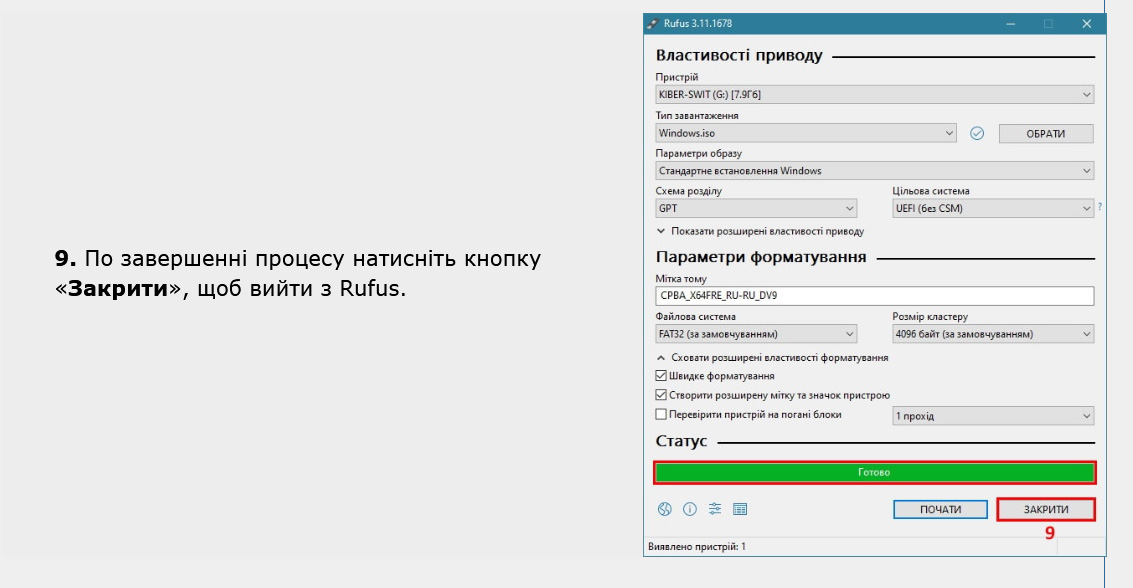This screenshot has height=588, width=1133.
Task: Show the log icon
Action: click(x=740, y=509)
